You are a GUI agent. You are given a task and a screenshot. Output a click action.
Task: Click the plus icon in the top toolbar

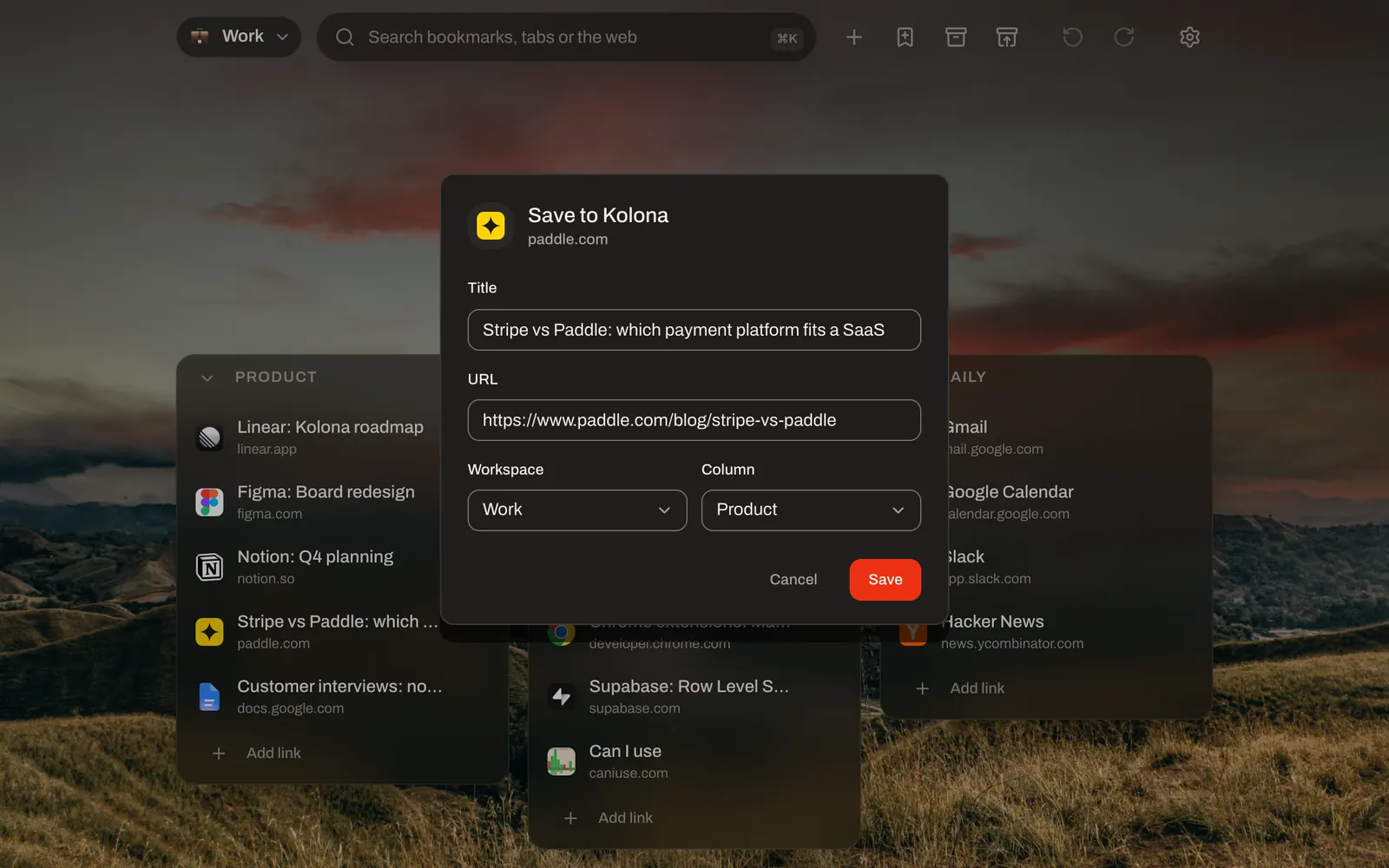click(854, 37)
